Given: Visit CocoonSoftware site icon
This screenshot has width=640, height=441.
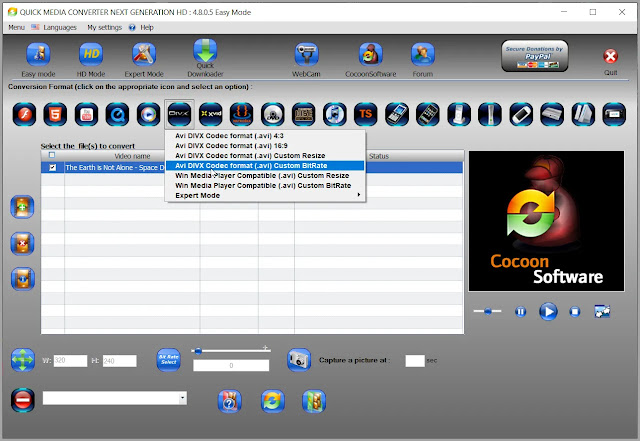Looking at the screenshot, I should pos(371,54).
